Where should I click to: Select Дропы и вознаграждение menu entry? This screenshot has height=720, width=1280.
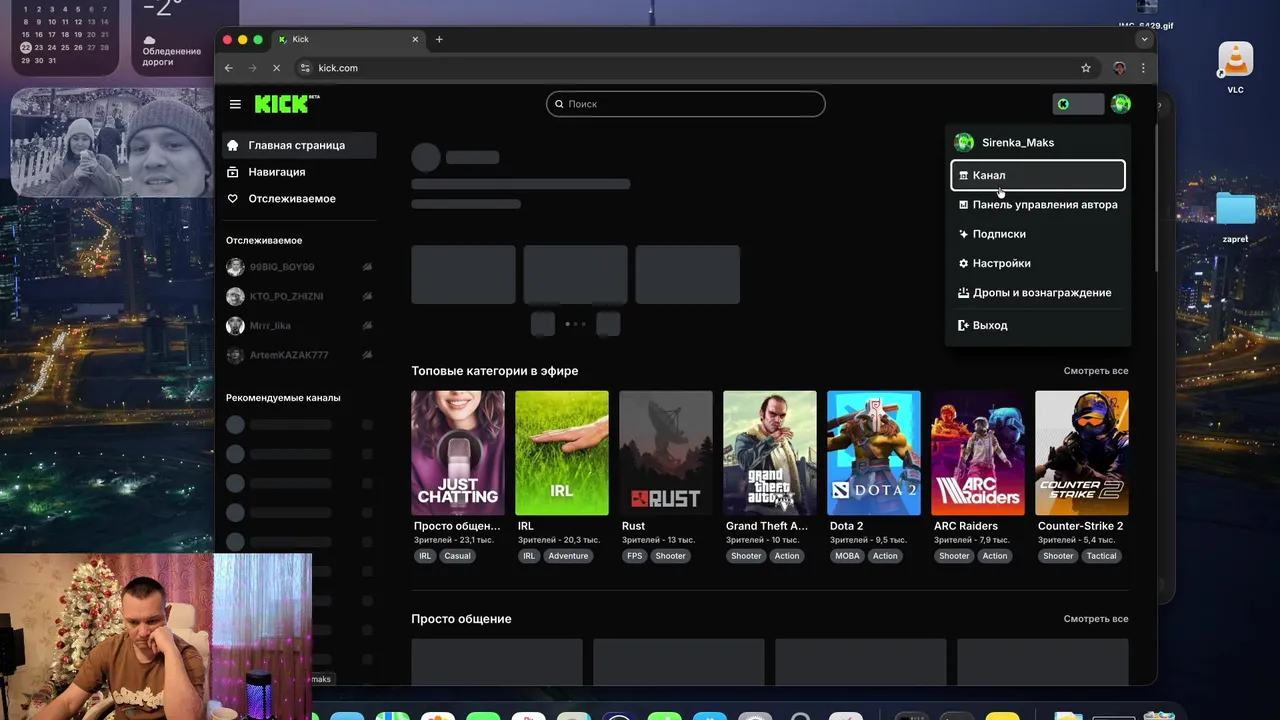point(1038,293)
